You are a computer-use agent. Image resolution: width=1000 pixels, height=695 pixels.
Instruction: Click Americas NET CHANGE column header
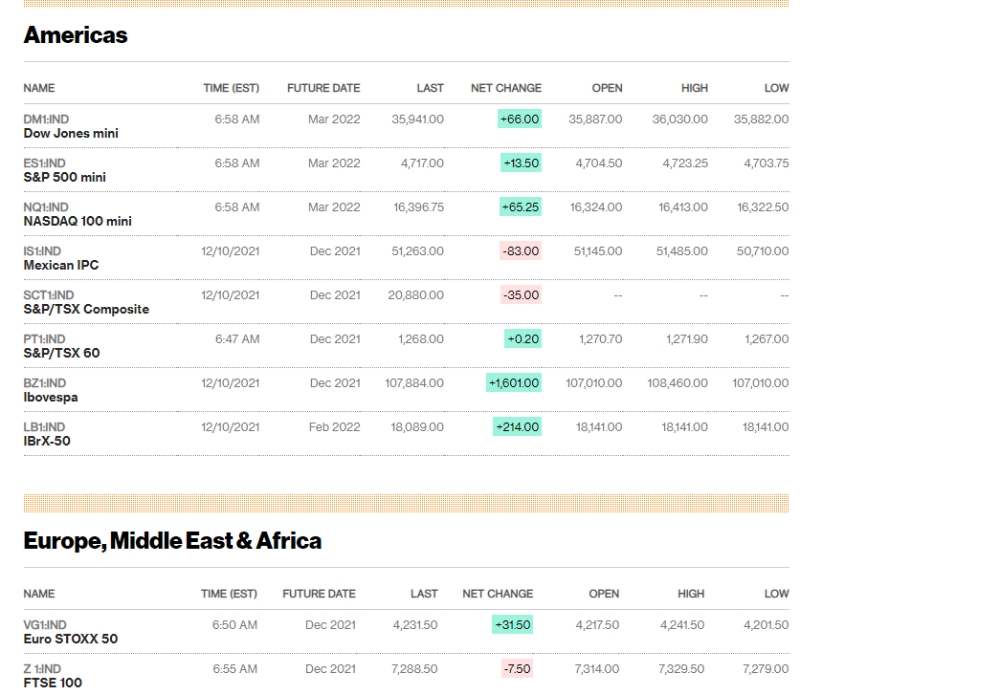coord(506,88)
